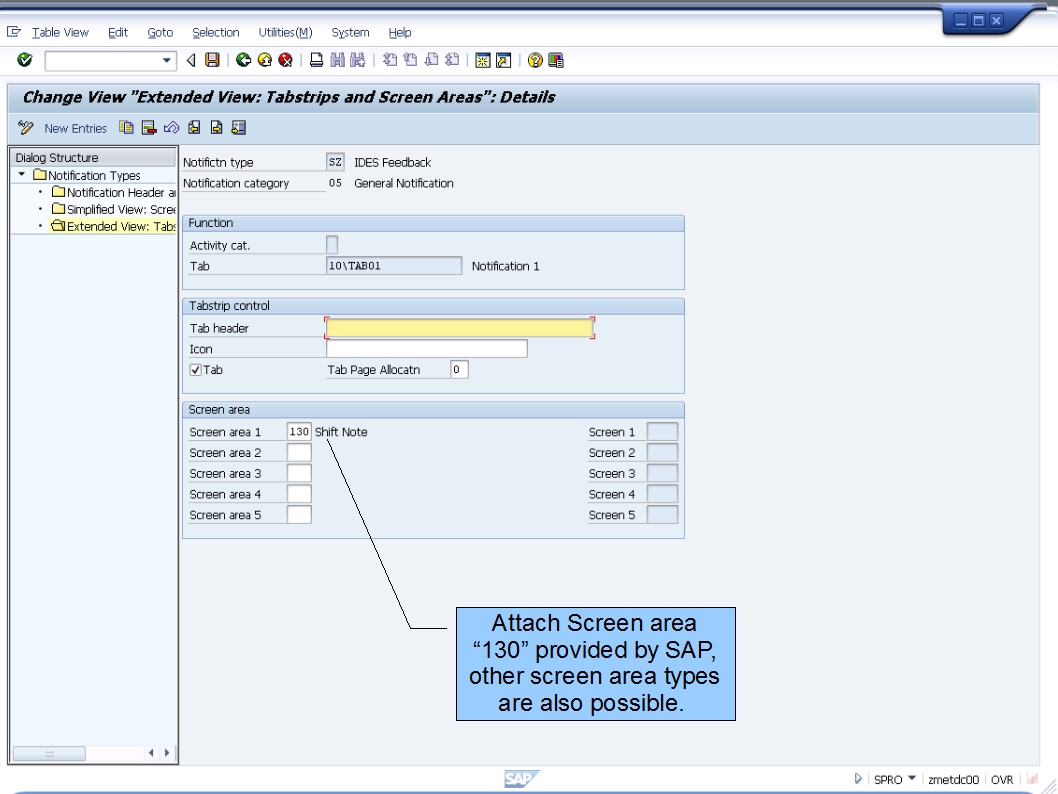
Task: Click the OVR status bar entry
Action: coord(1002,780)
